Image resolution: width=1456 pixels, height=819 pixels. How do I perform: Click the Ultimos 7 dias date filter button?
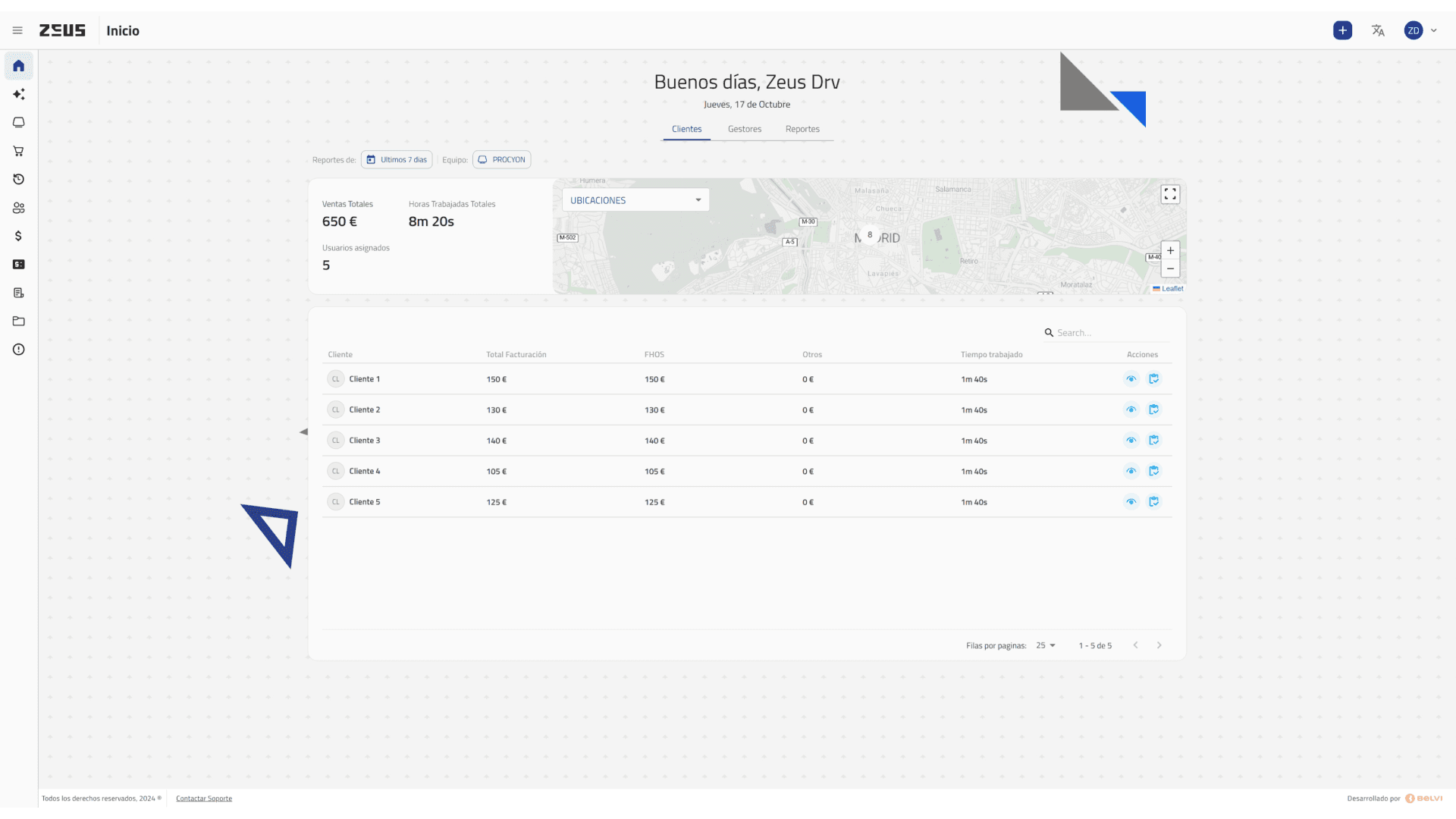coord(397,159)
